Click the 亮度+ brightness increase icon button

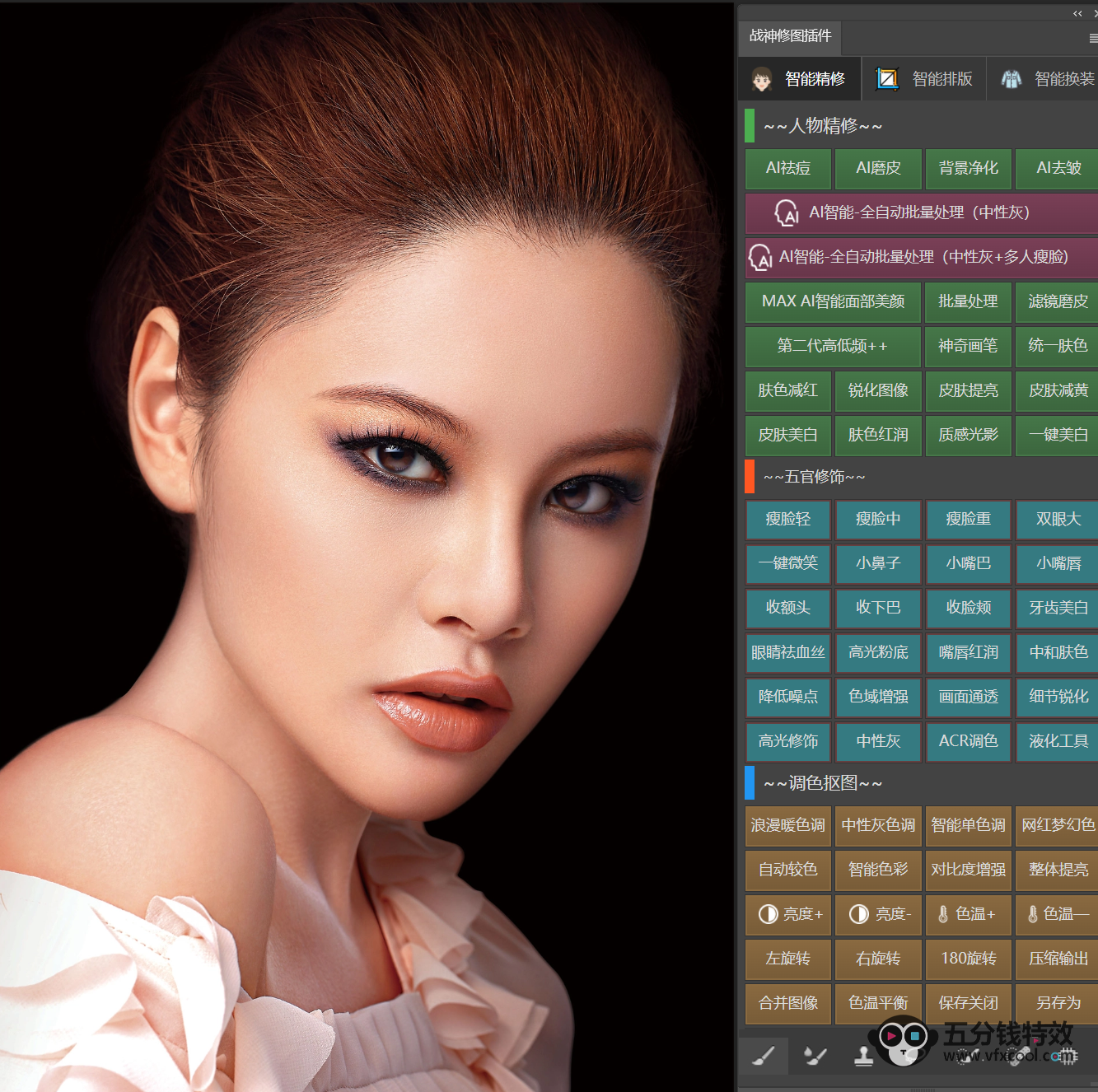click(x=789, y=914)
